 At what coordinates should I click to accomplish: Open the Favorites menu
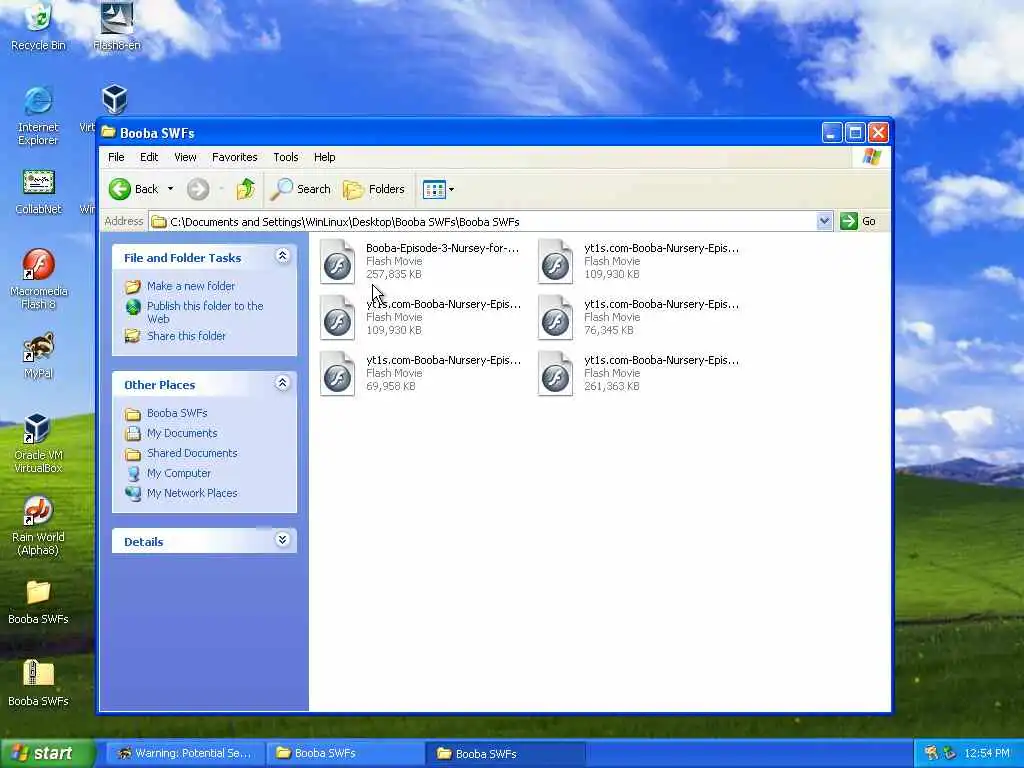coord(234,157)
